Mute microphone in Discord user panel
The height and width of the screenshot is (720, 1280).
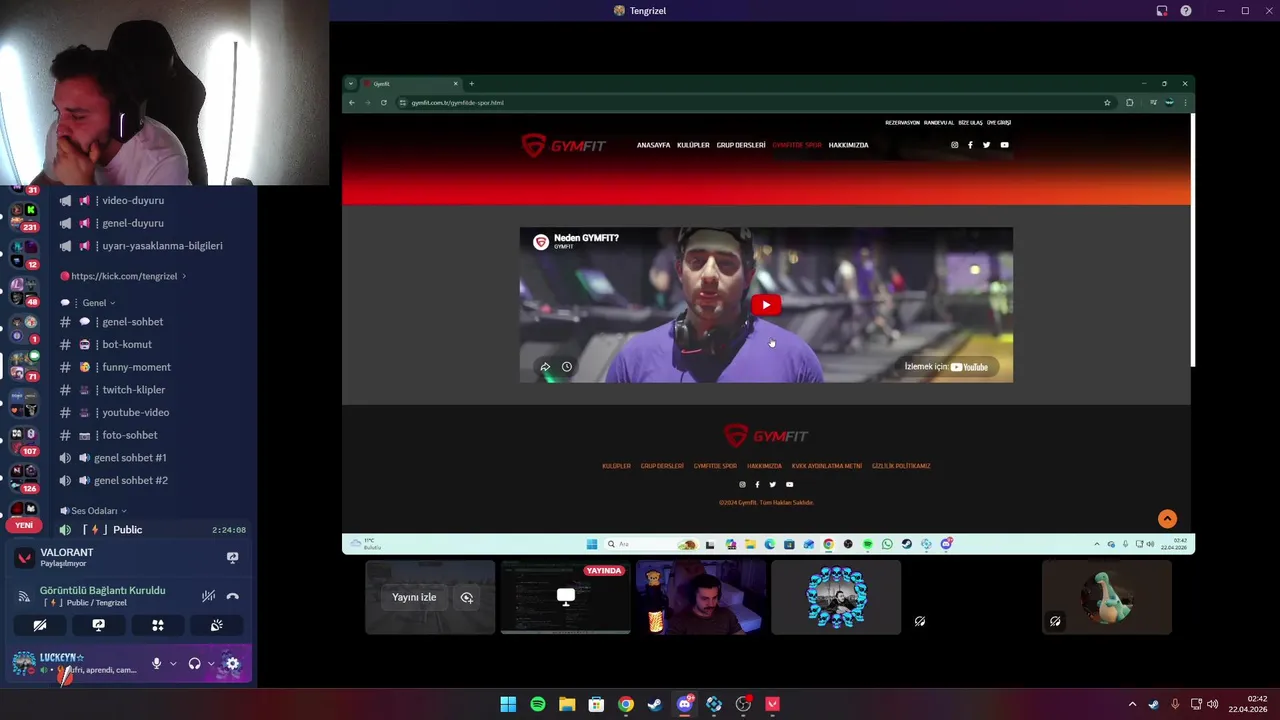[x=156, y=663]
